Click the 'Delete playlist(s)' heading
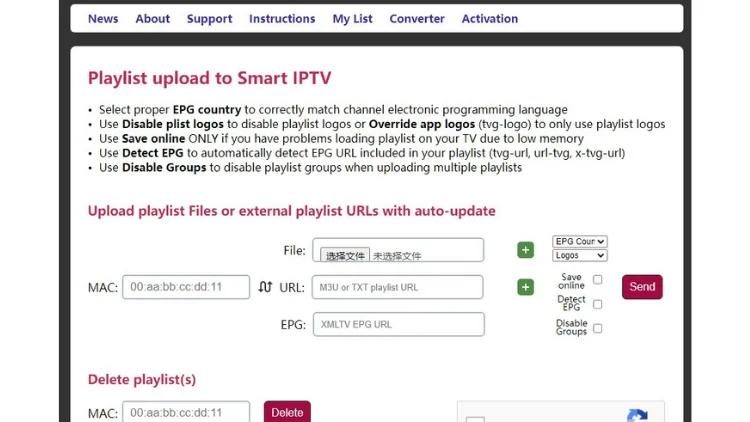 [142, 379]
